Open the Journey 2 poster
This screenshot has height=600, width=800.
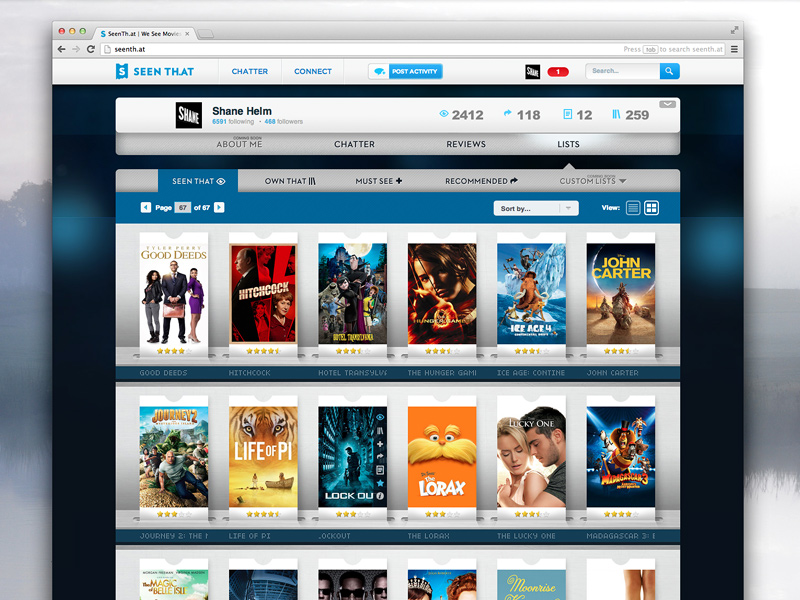174,457
